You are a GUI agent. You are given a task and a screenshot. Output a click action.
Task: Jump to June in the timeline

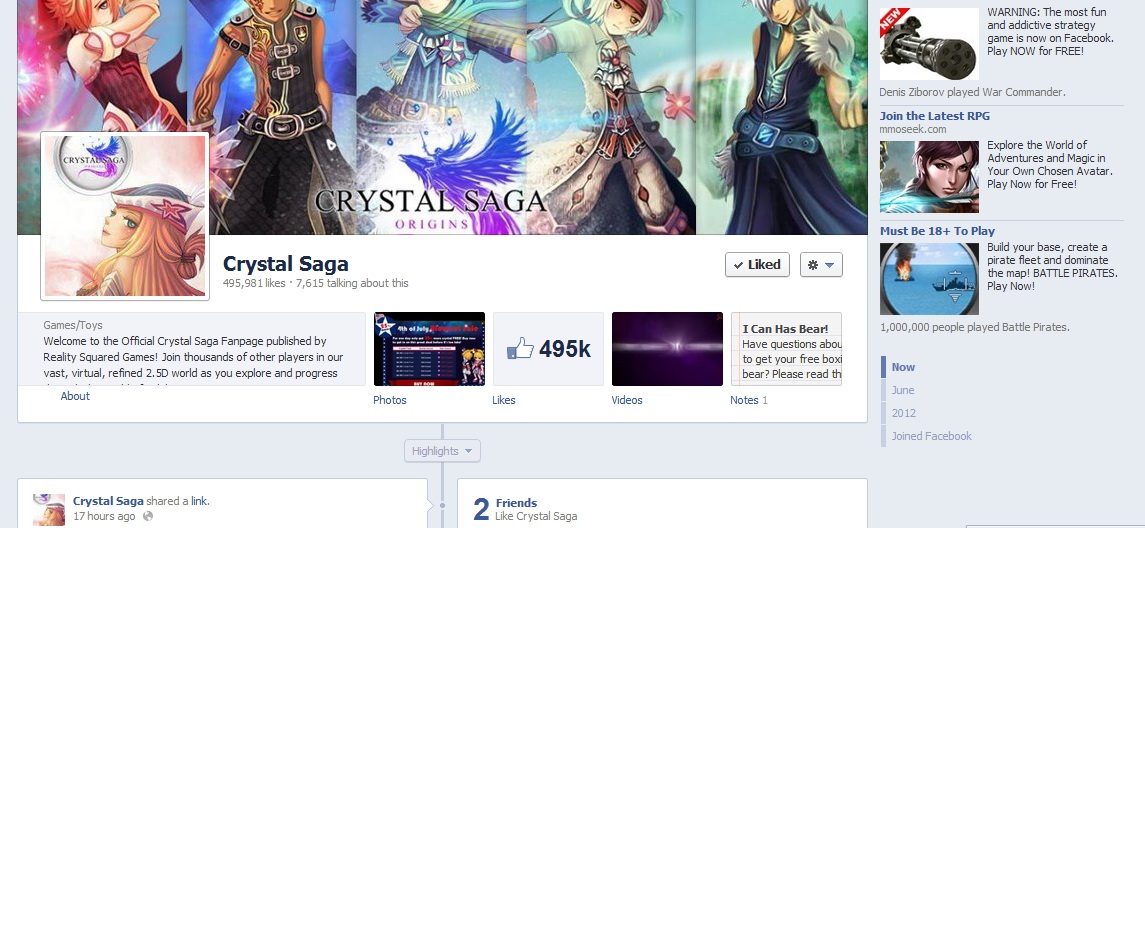point(903,390)
